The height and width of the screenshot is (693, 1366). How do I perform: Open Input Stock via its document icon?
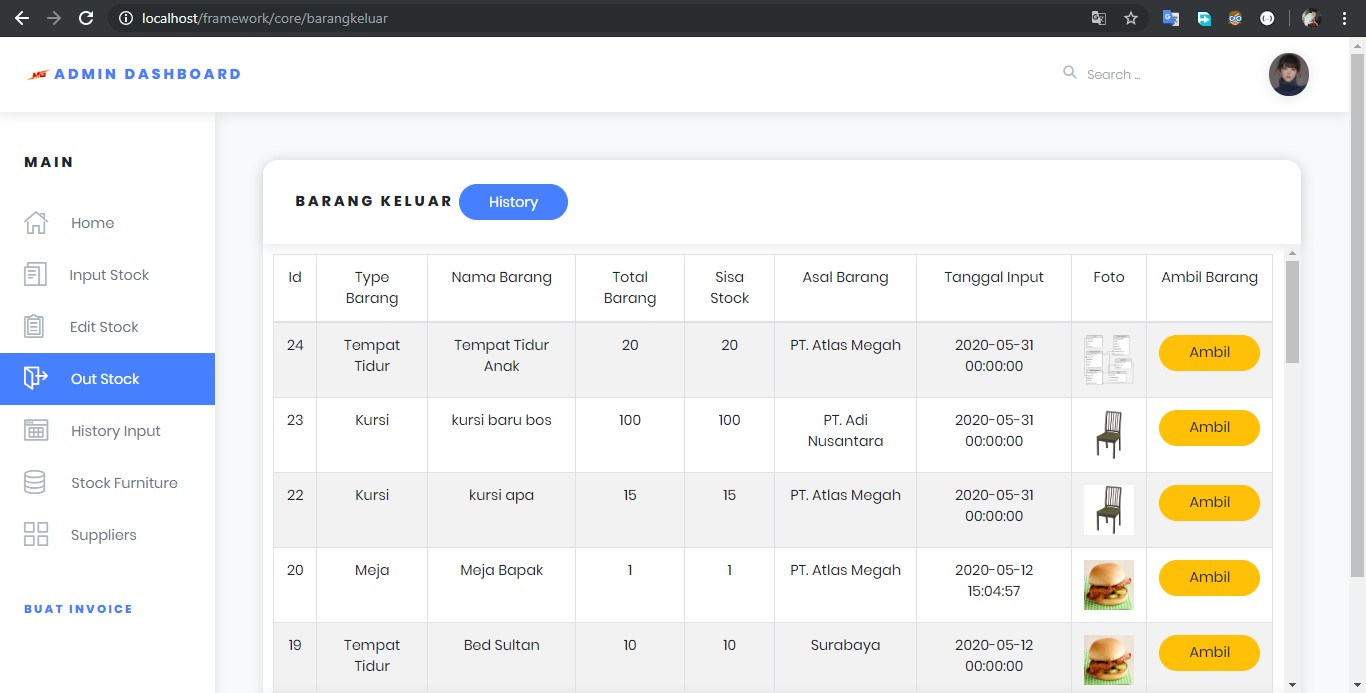pos(36,275)
